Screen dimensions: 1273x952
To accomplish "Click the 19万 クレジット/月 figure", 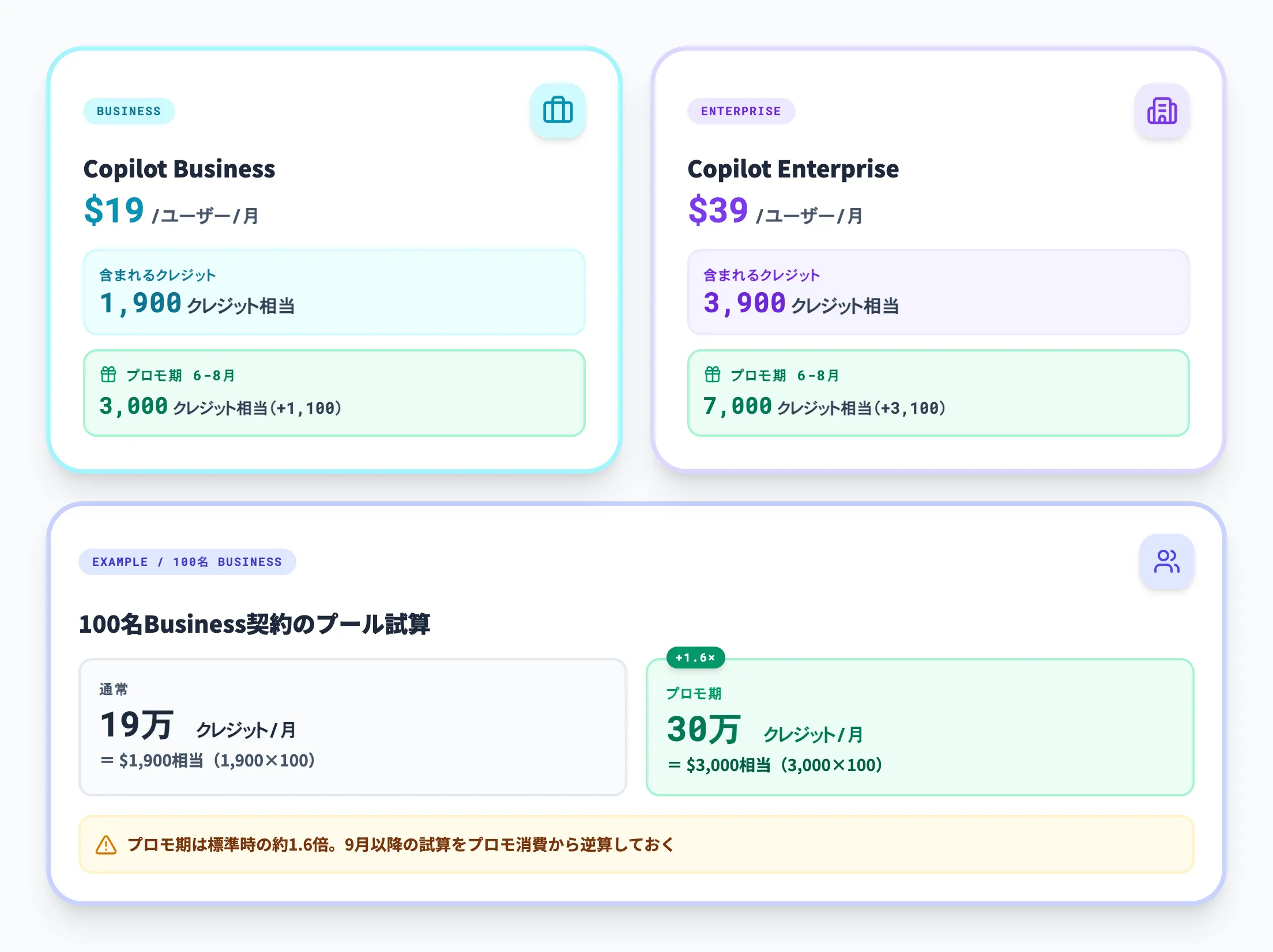I will click(x=198, y=726).
